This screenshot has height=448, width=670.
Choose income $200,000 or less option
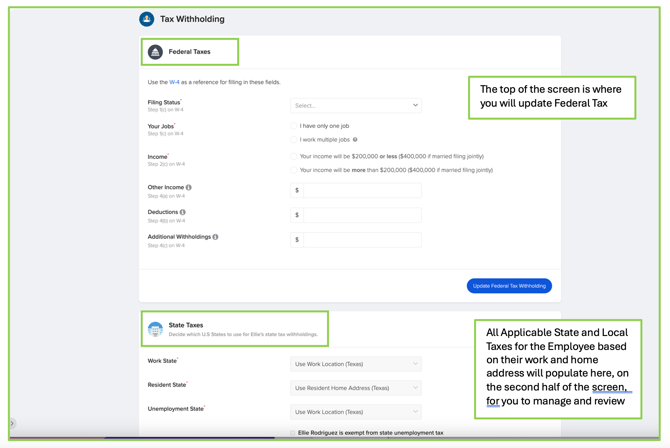(x=294, y=156)
